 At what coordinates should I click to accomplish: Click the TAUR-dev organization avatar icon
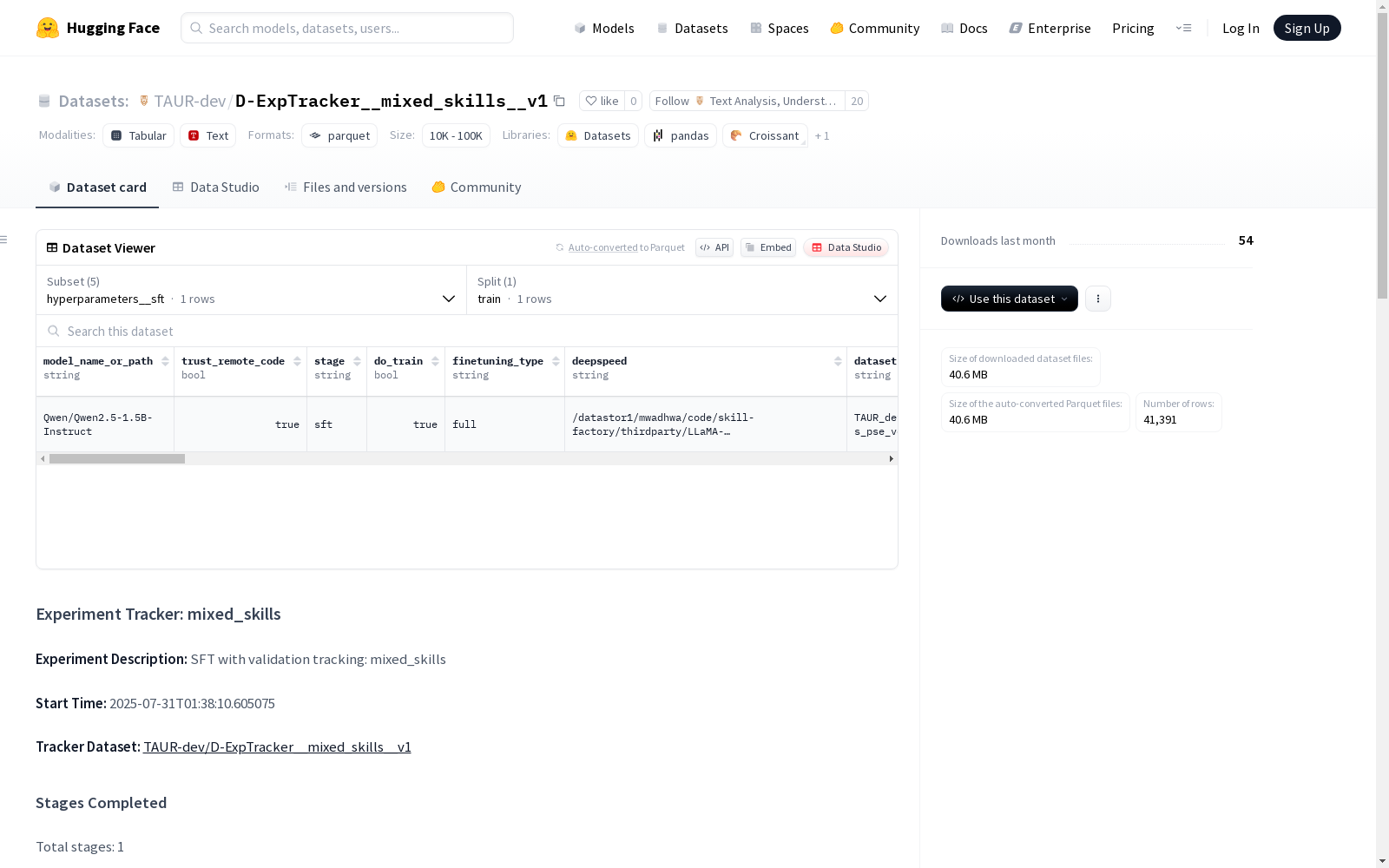coord(144,101)
